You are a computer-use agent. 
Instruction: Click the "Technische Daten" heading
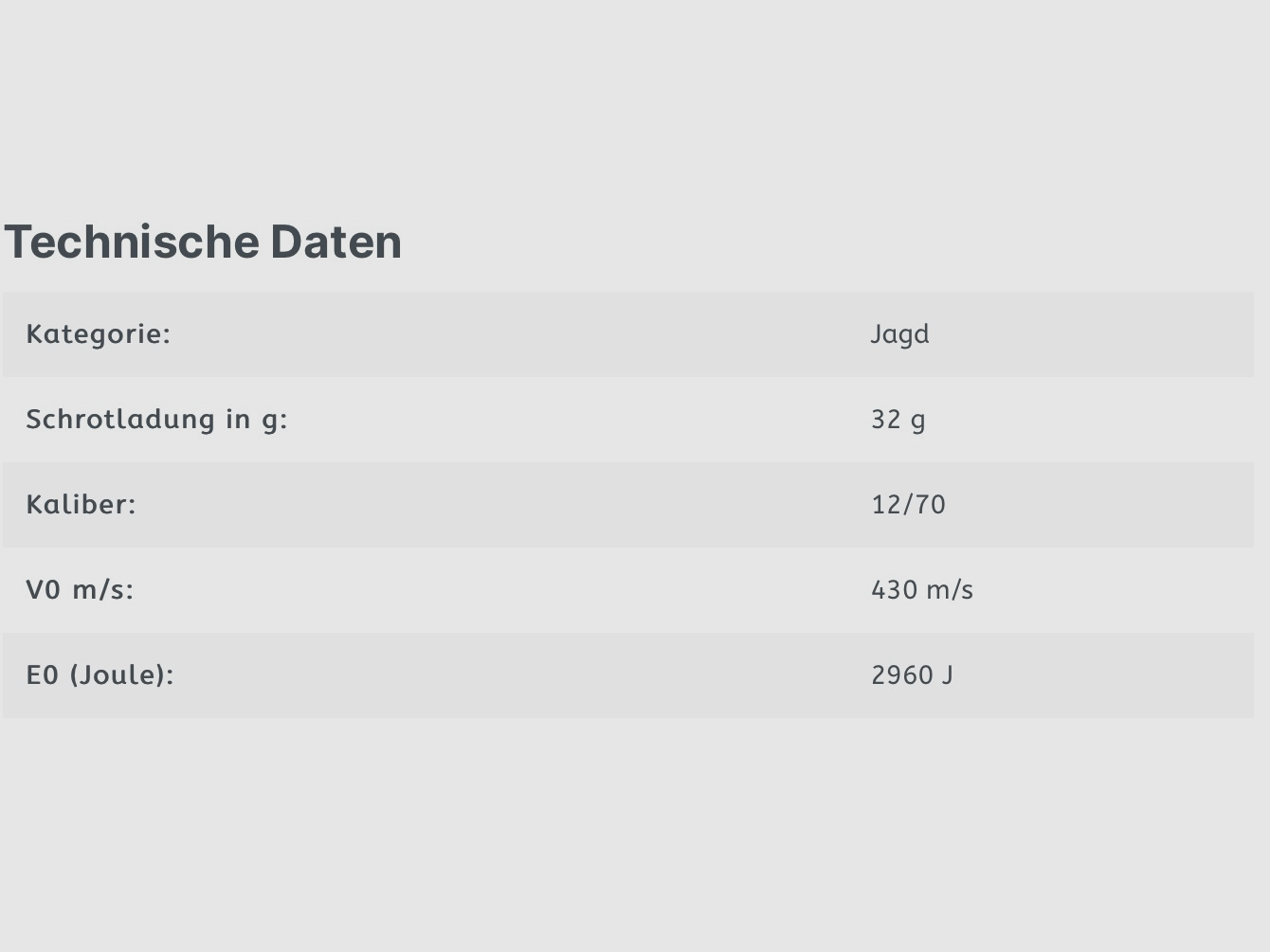(203, 242)
